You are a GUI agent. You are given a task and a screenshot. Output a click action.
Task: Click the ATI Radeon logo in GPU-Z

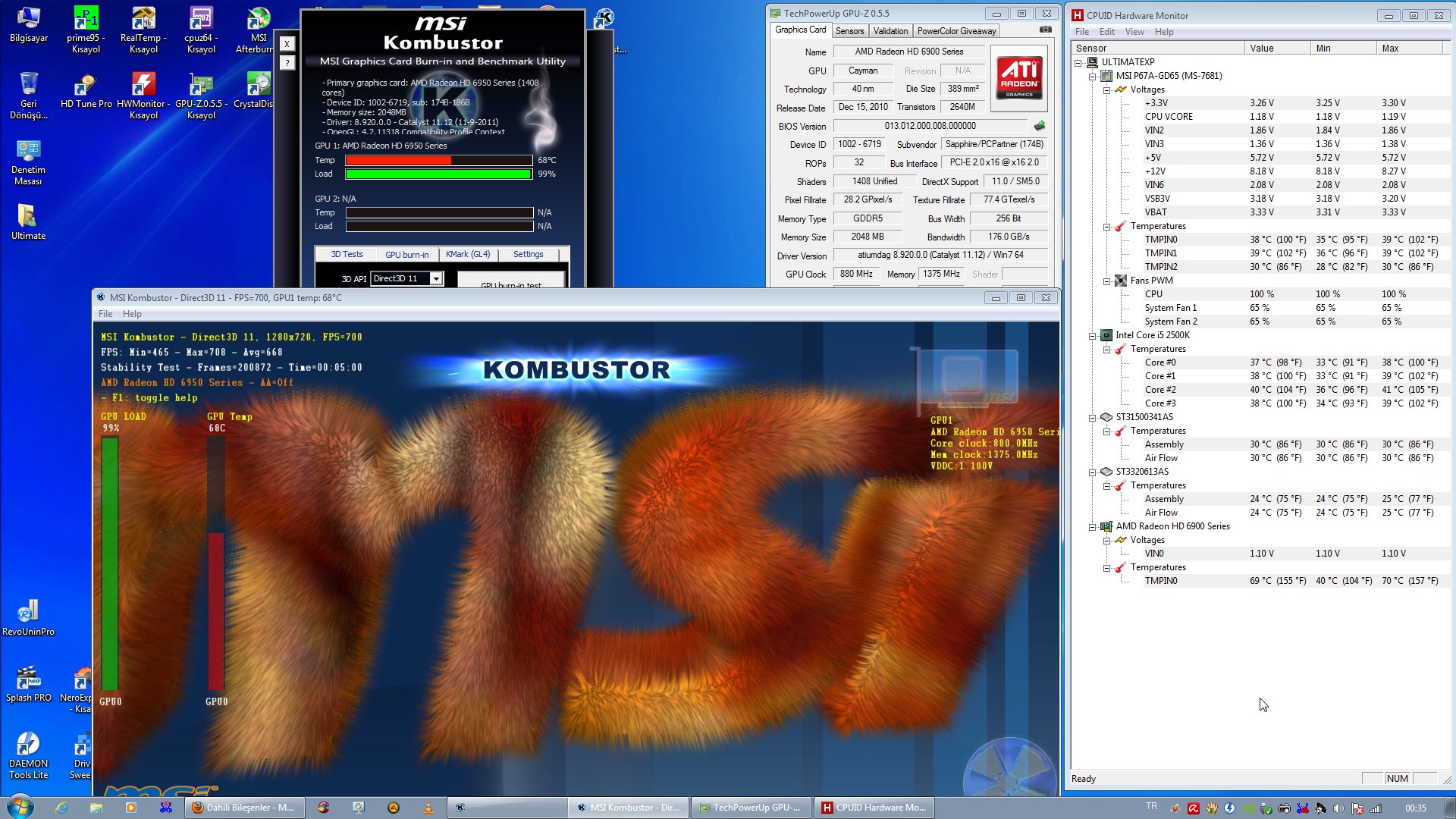click(x=1018, y=77)
